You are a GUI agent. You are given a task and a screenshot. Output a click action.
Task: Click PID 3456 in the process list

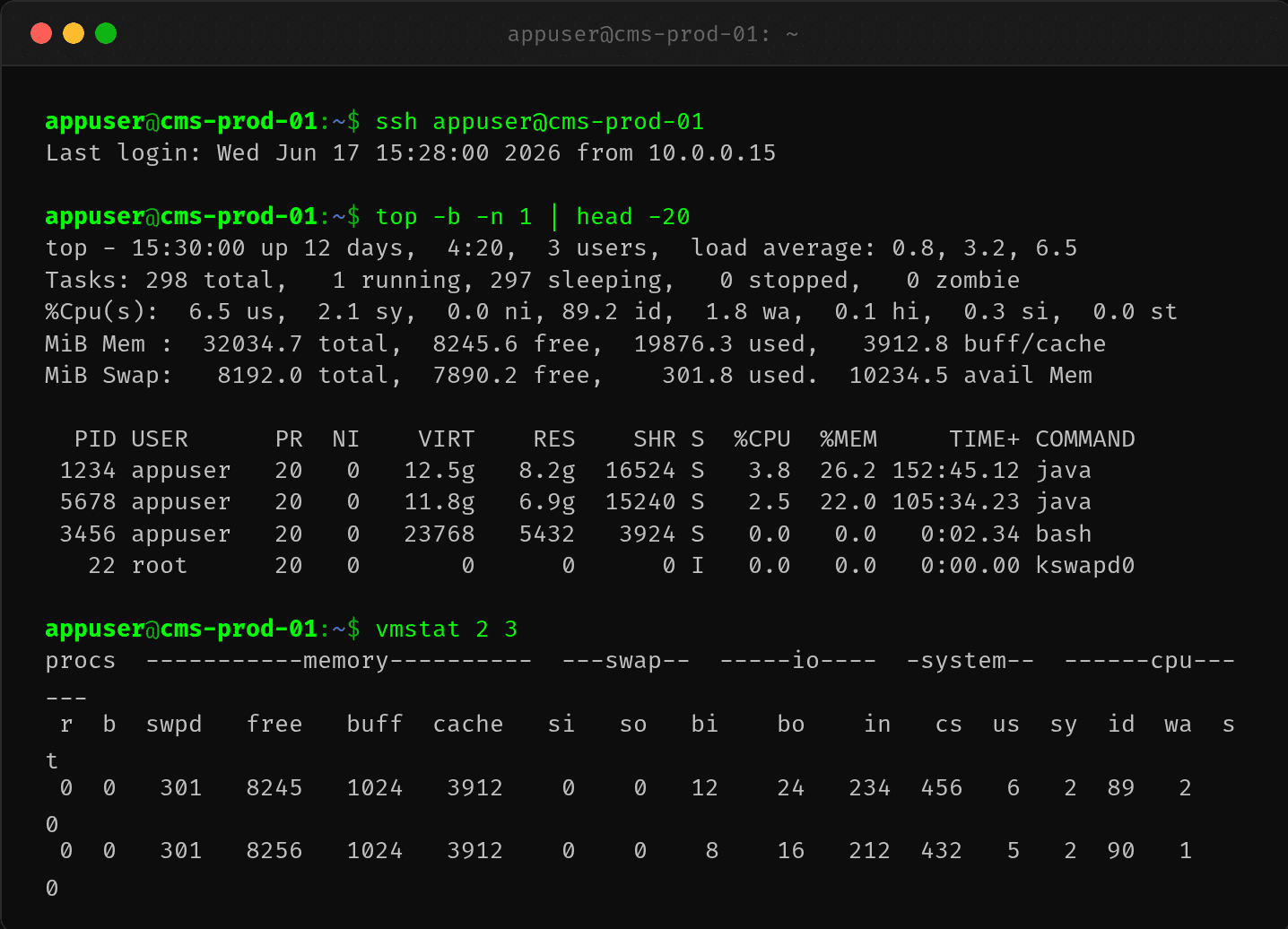pyautogui.click(x=88, y=534)
